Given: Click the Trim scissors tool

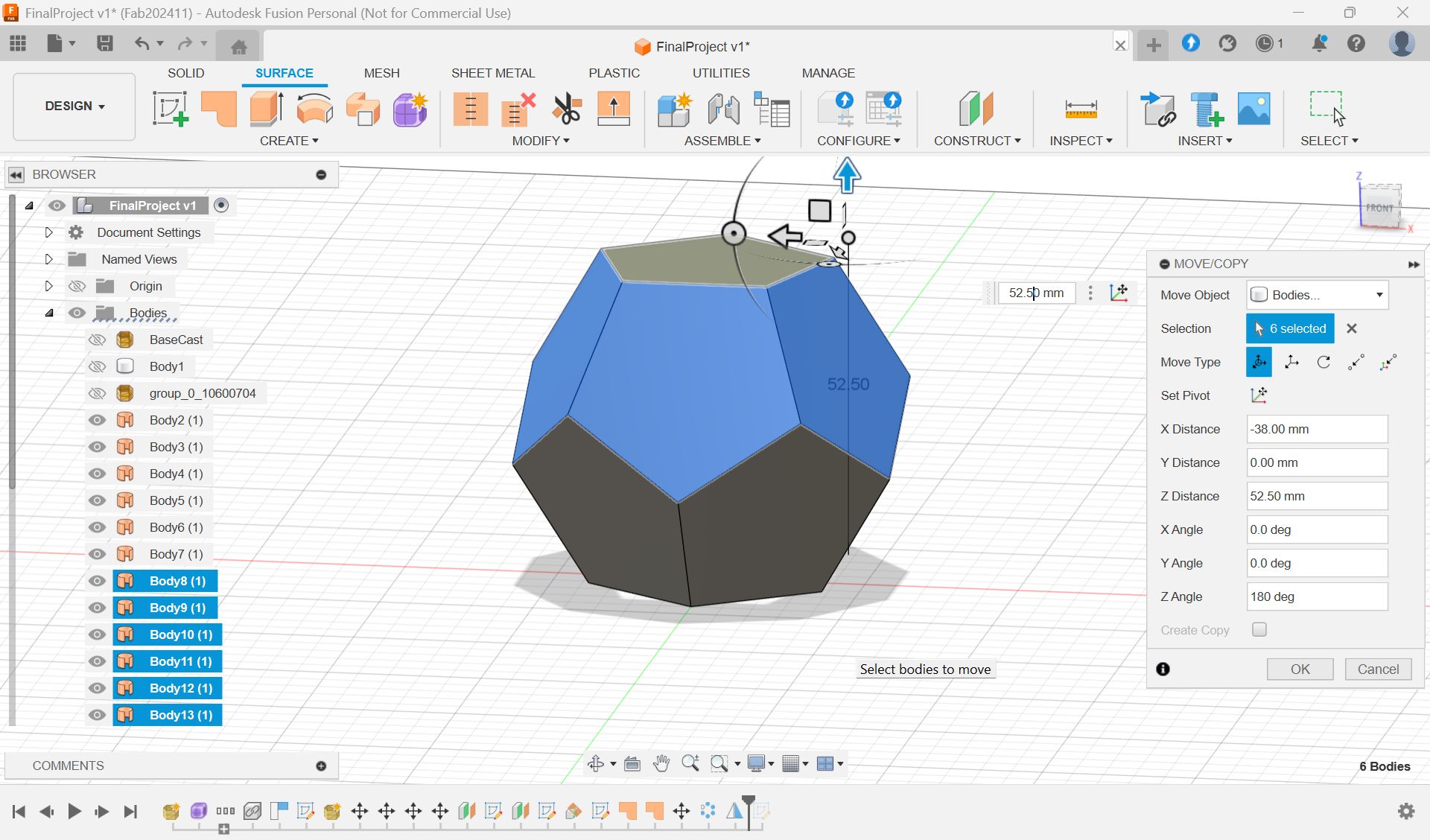Looking at the screenshot, I should pos(567,109).
